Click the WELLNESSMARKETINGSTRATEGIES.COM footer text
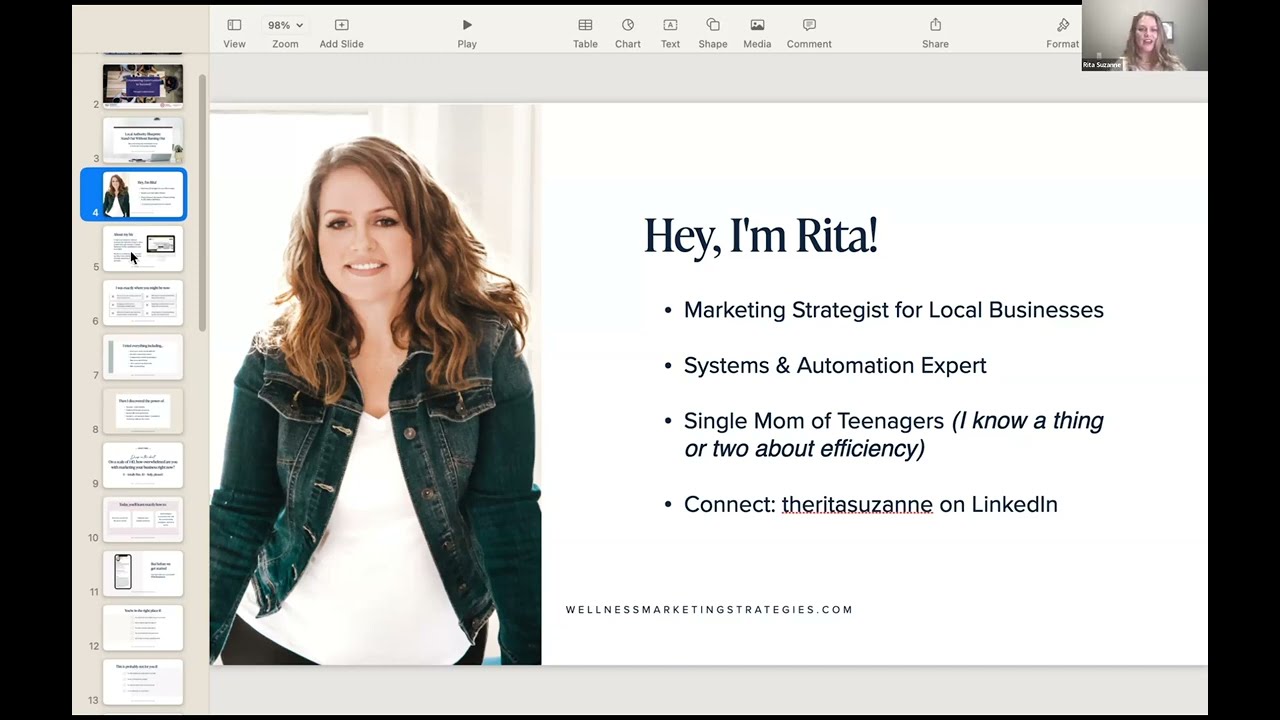Screen dimensions: 1280x720 [709, 610]
